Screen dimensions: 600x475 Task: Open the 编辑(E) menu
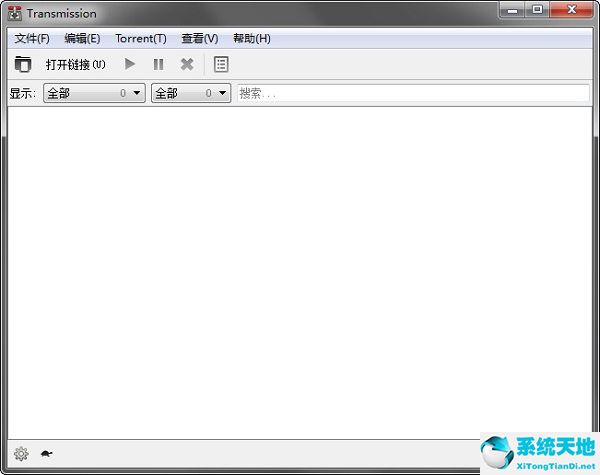[82, 38]
